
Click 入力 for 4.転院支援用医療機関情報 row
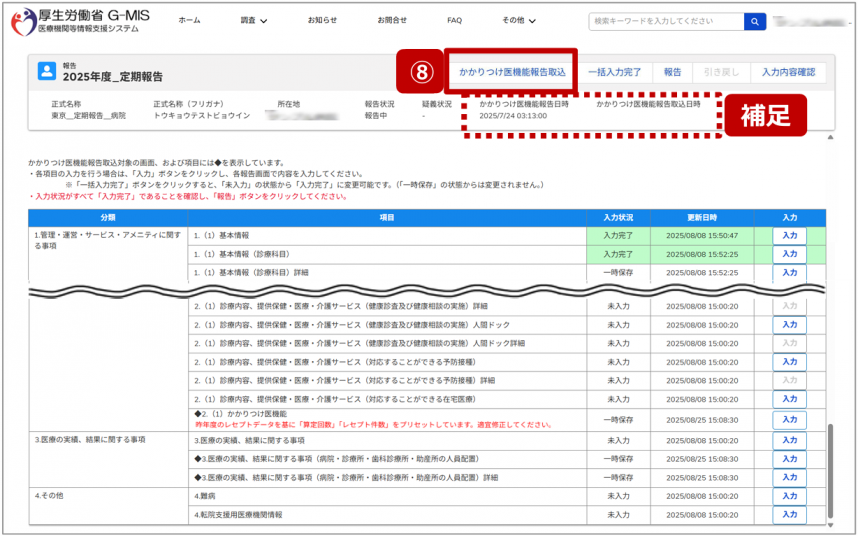pos(789,515)
